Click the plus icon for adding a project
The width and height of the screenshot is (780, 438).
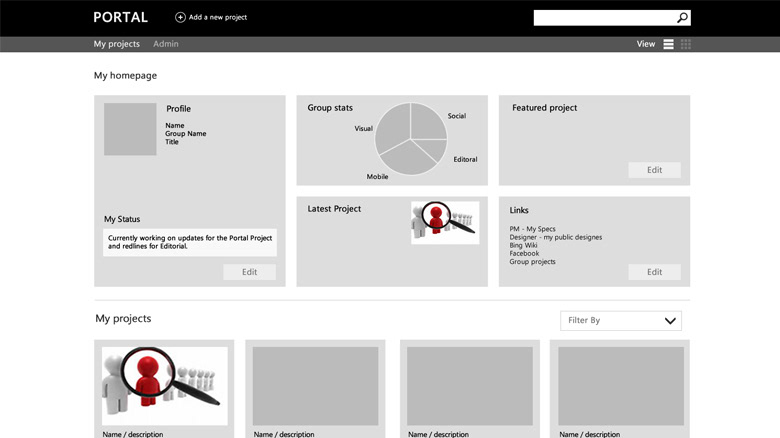pyautogui.click(x=180, y=17)
